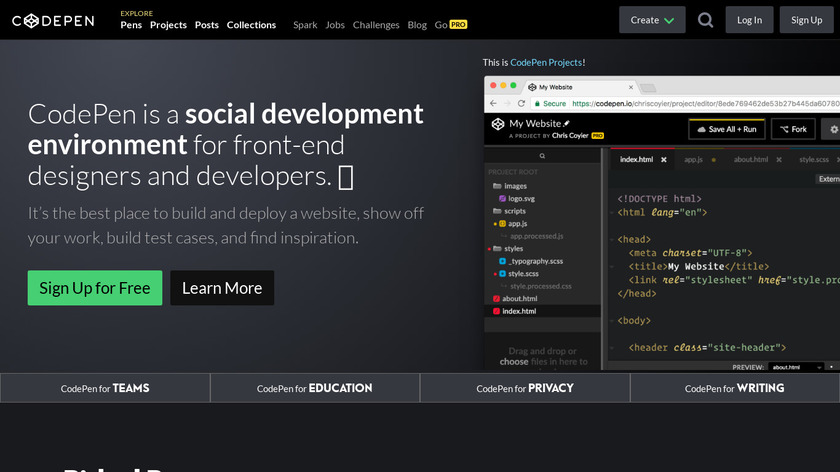Open the Collections nav item

pos(251,25)
